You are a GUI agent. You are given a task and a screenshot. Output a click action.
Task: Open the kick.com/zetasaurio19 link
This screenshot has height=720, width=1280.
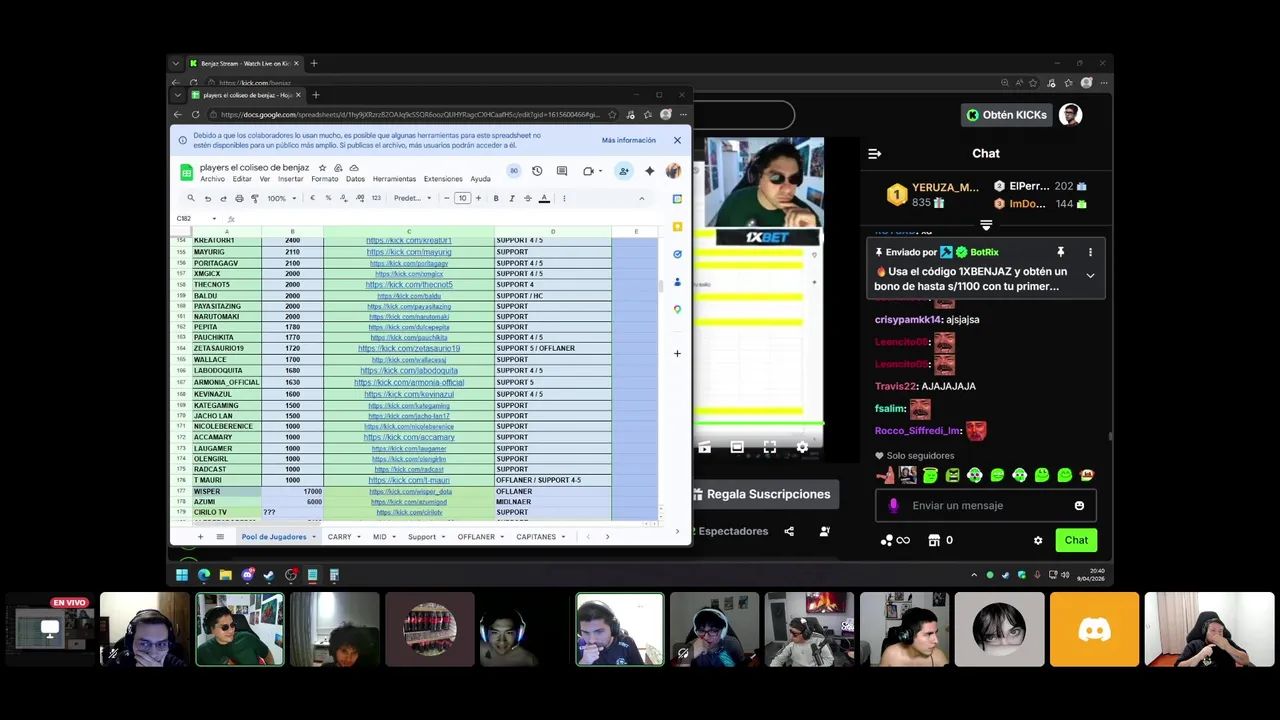409,349
